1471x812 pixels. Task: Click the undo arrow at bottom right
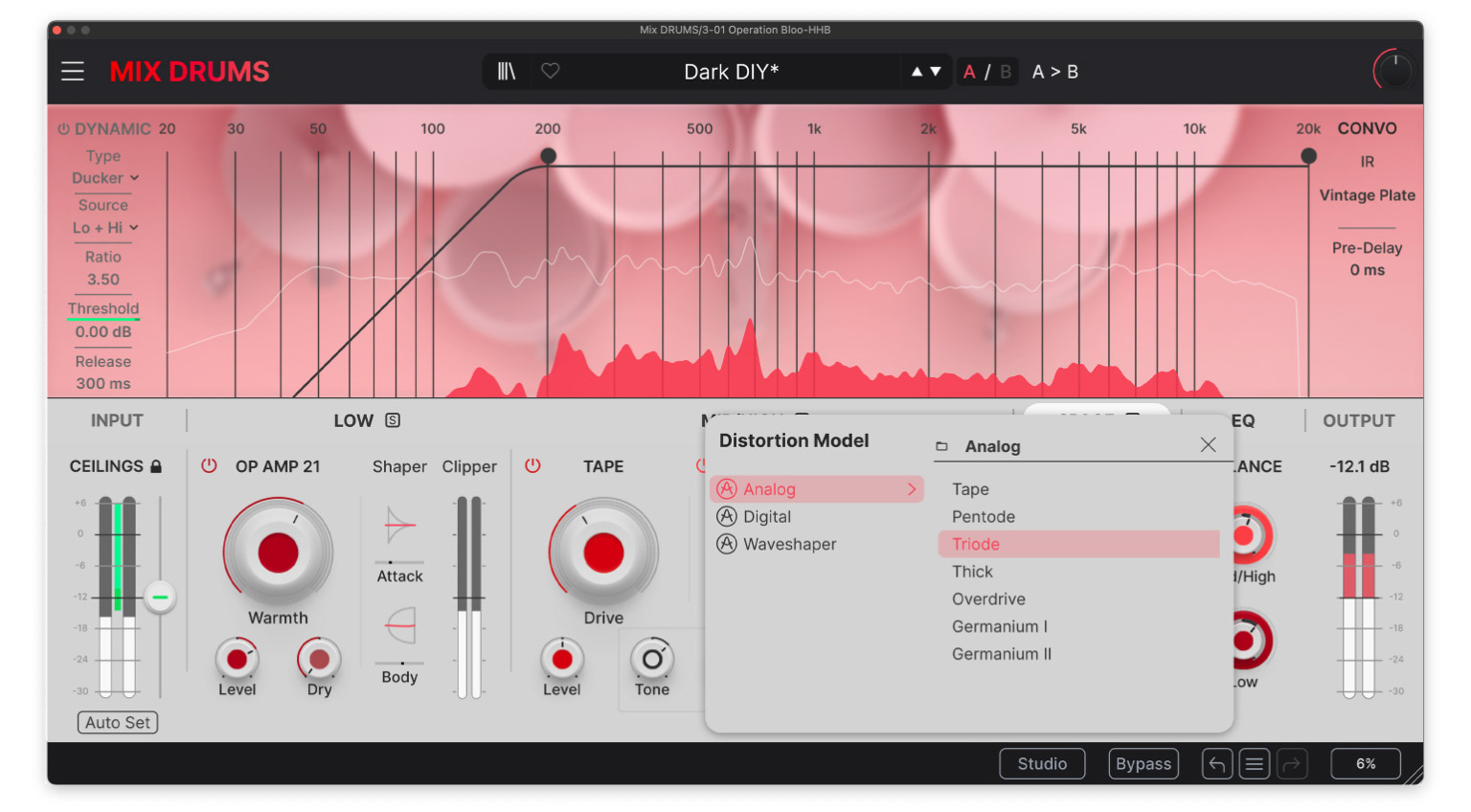point(1216,763)
